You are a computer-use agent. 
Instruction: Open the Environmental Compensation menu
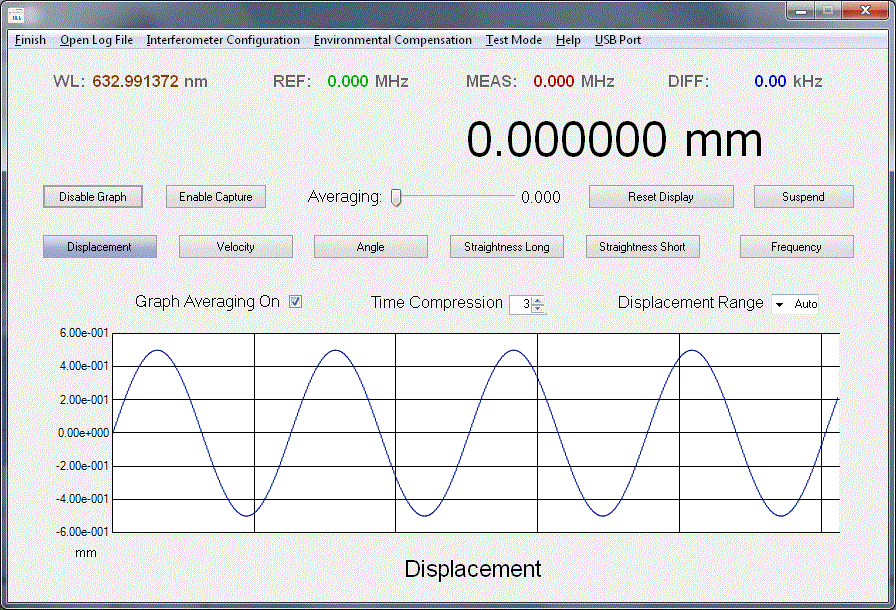[x=392, y=40]
